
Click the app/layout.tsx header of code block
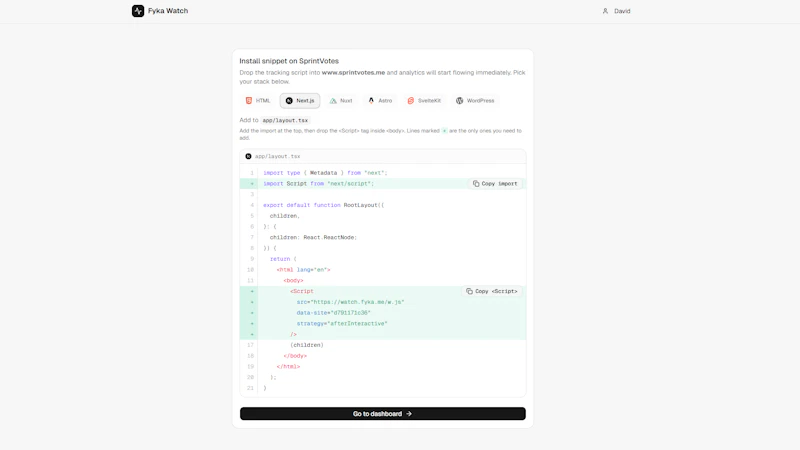tap(383, 156)
